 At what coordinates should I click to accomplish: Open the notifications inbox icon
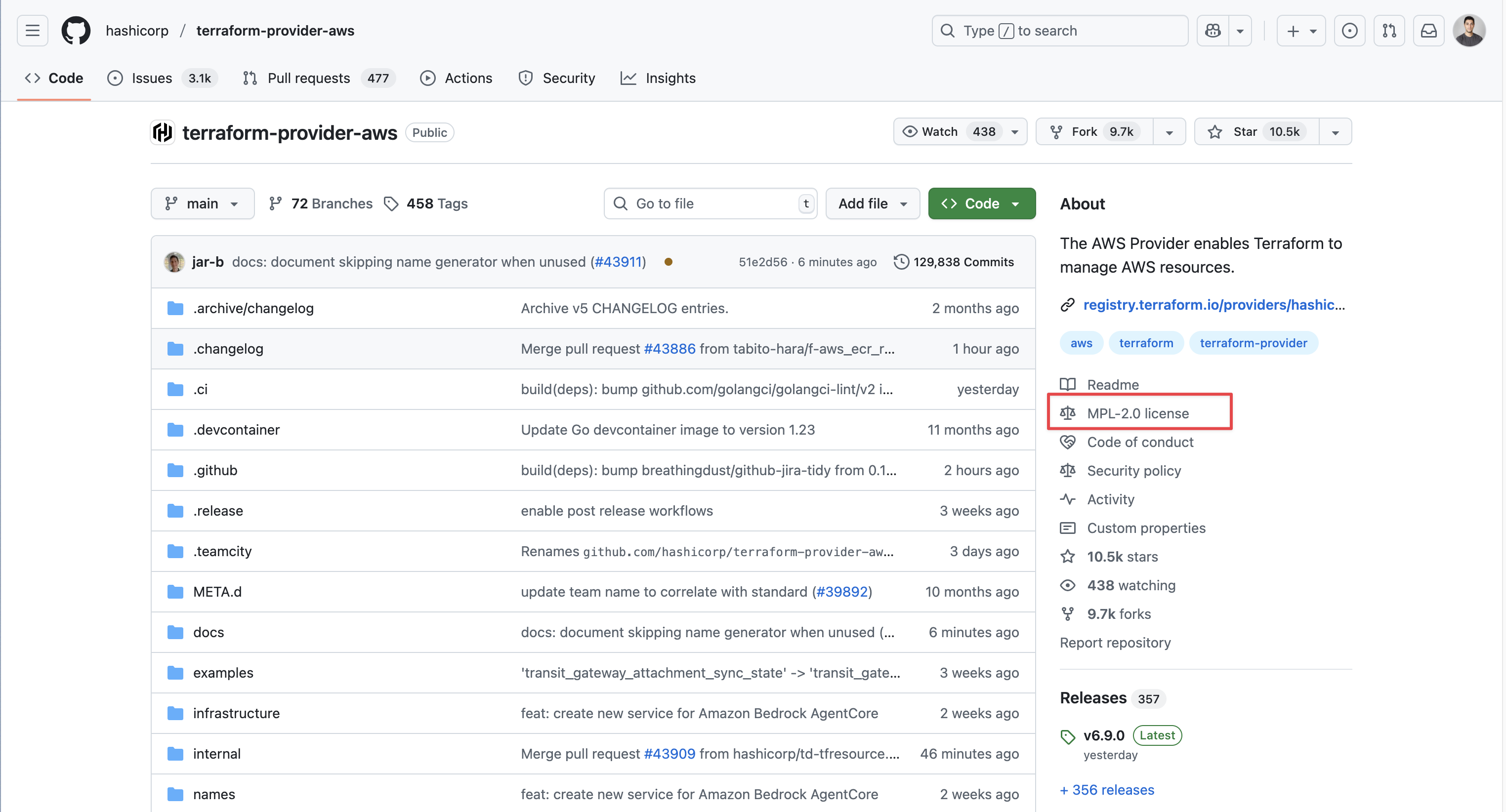coord(1429,31)
